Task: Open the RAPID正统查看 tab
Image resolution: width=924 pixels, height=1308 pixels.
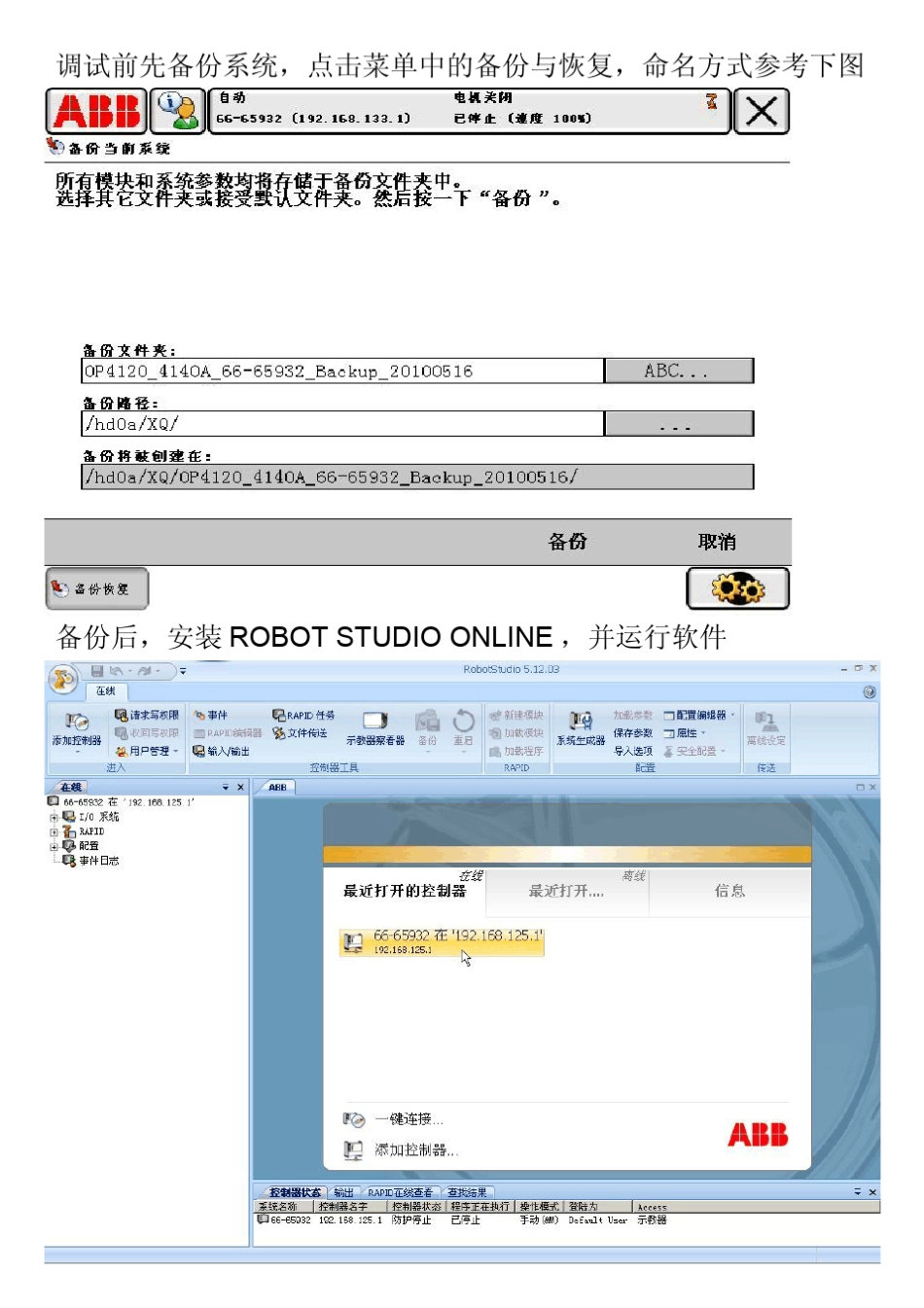Action: [400, 1192]
